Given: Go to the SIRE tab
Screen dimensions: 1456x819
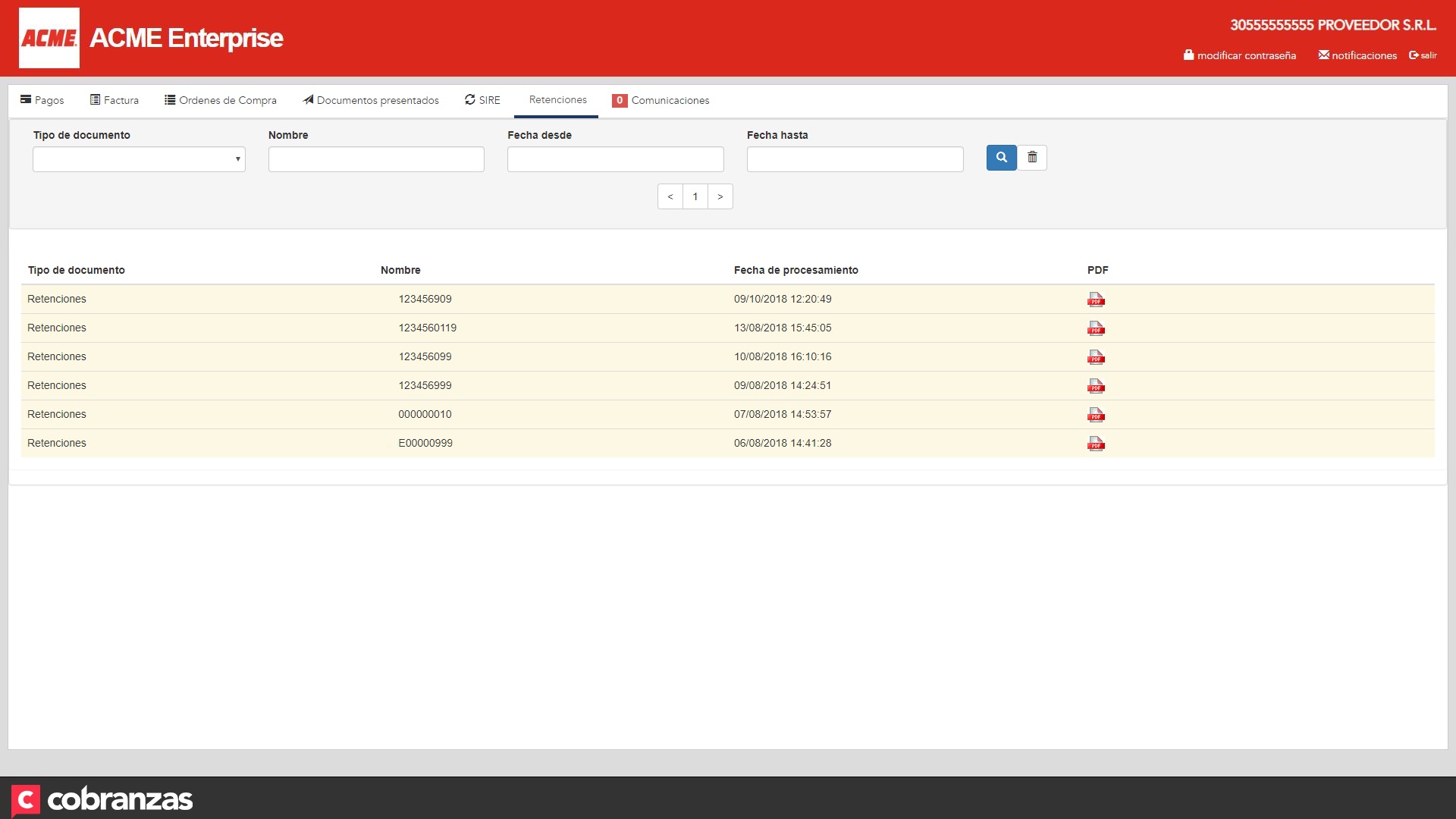Looking at the screenshot, I should [x=482, y=100].
